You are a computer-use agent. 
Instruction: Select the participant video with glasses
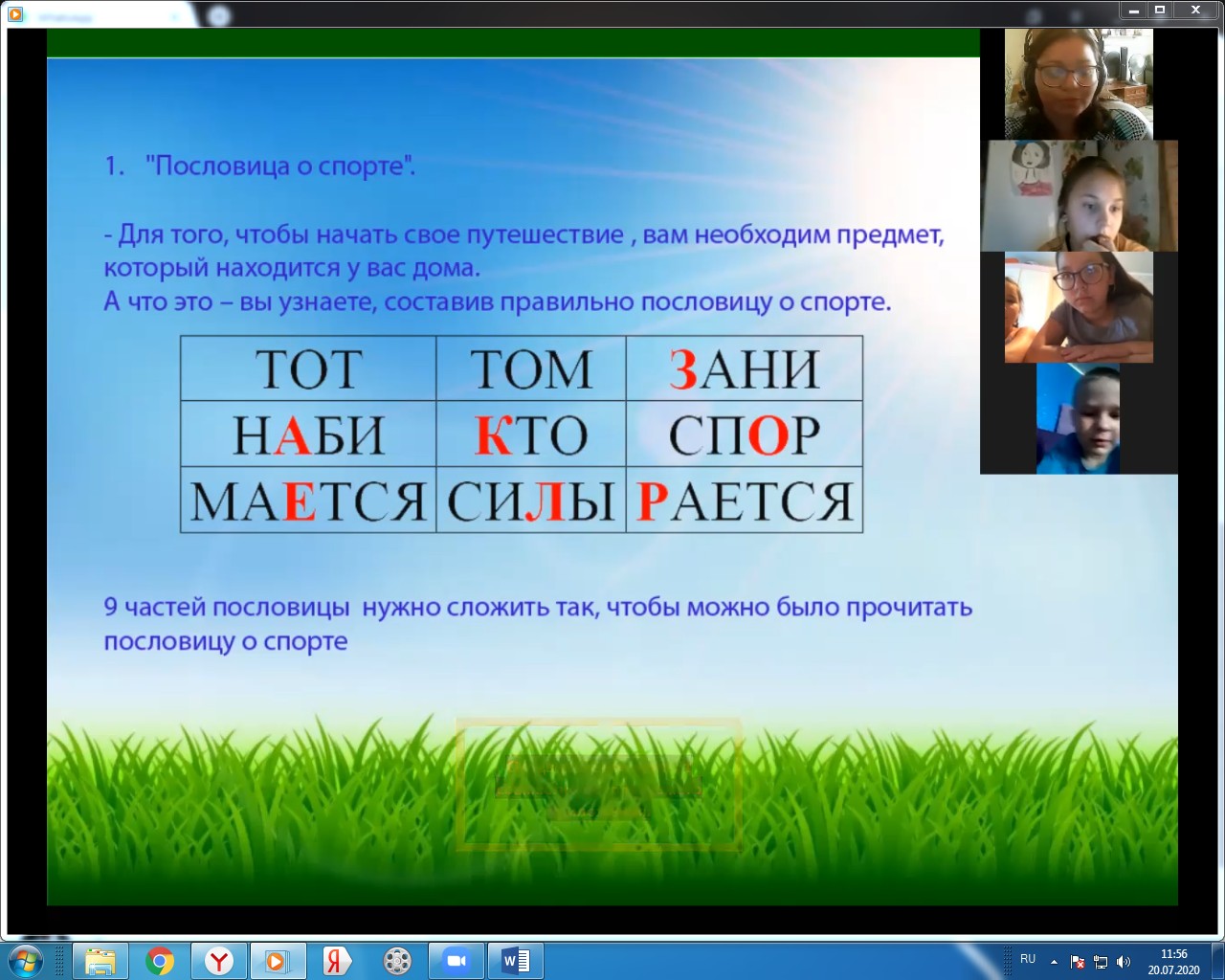1079,307
